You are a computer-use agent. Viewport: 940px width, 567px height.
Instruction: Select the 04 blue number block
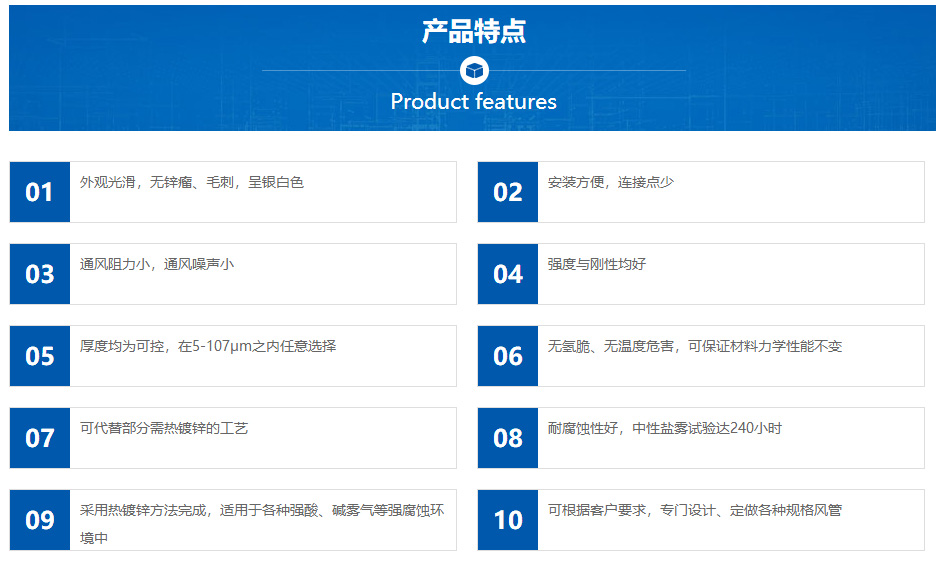(x=508, y=274)
